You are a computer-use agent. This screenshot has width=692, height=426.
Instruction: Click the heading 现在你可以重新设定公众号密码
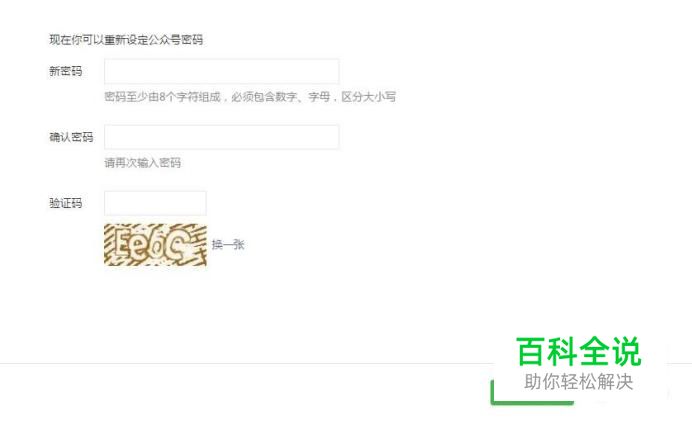(x=126, y=40)
